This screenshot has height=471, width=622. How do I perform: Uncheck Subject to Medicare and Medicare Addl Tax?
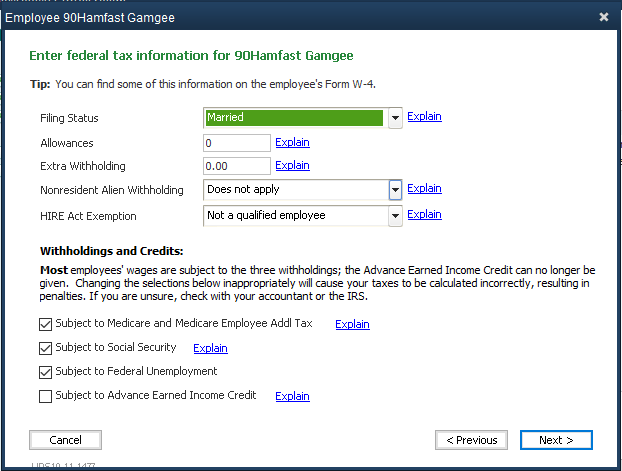46,324
